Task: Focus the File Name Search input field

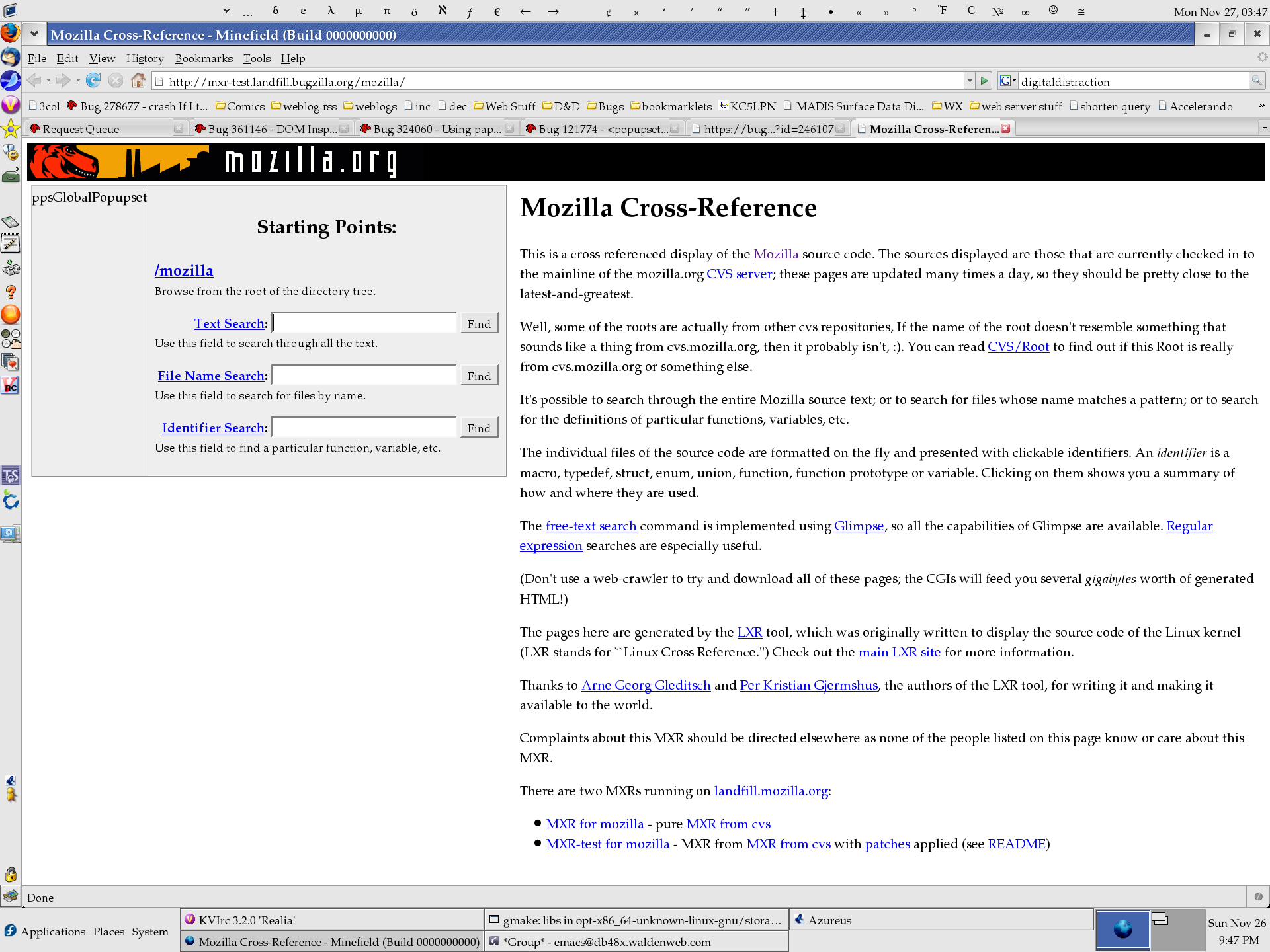Action: point(364,375)
